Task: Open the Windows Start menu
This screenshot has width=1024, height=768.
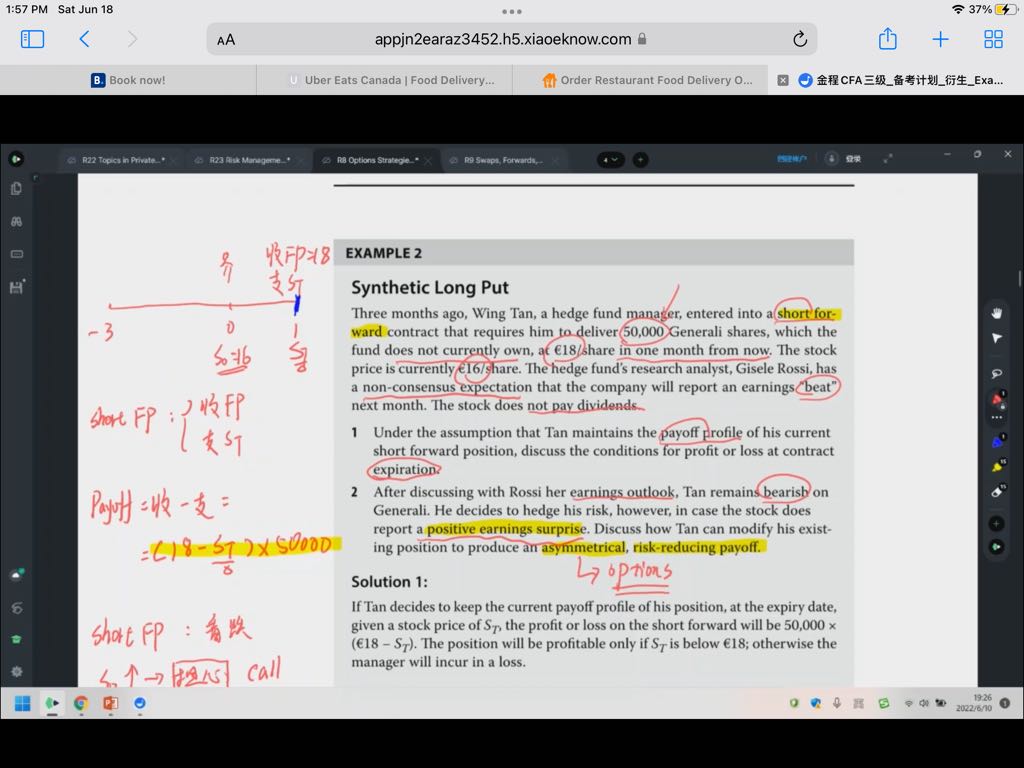Action: pos(22,703)
